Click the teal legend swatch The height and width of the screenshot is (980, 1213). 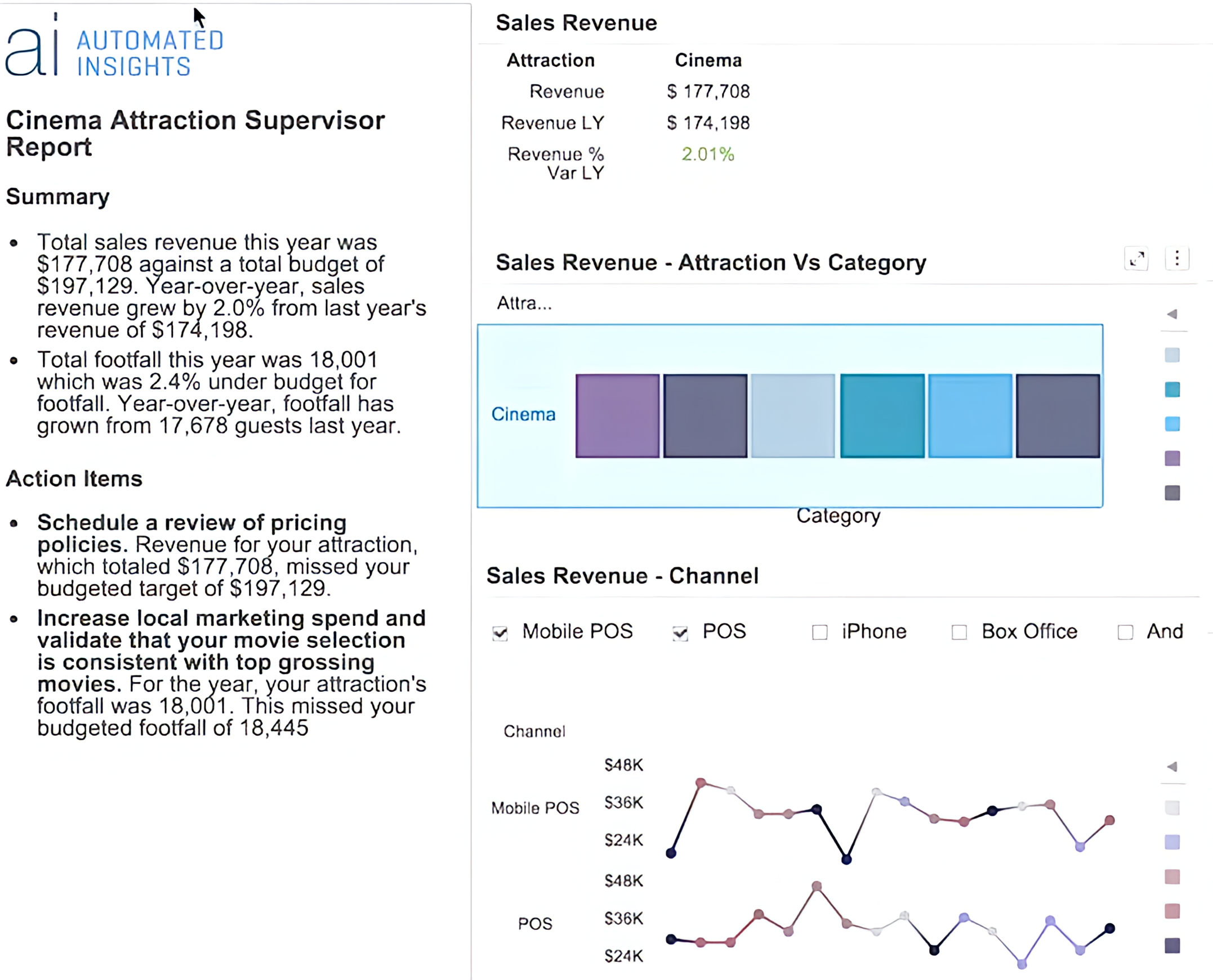[1172, 390]
